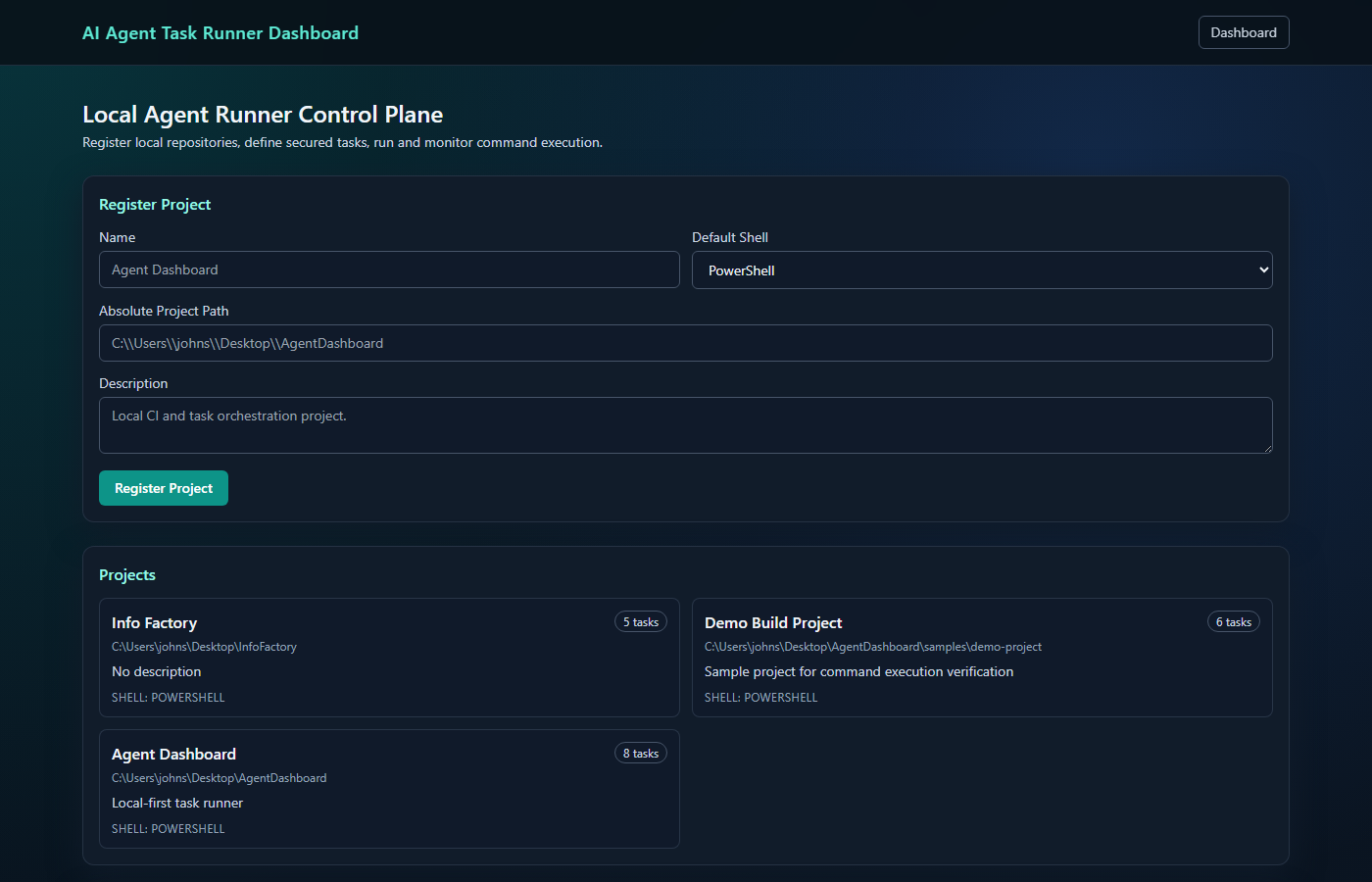1372x882 pixels.
Task: Click the Info Factory project path text
Action: [x=204, y=647]
